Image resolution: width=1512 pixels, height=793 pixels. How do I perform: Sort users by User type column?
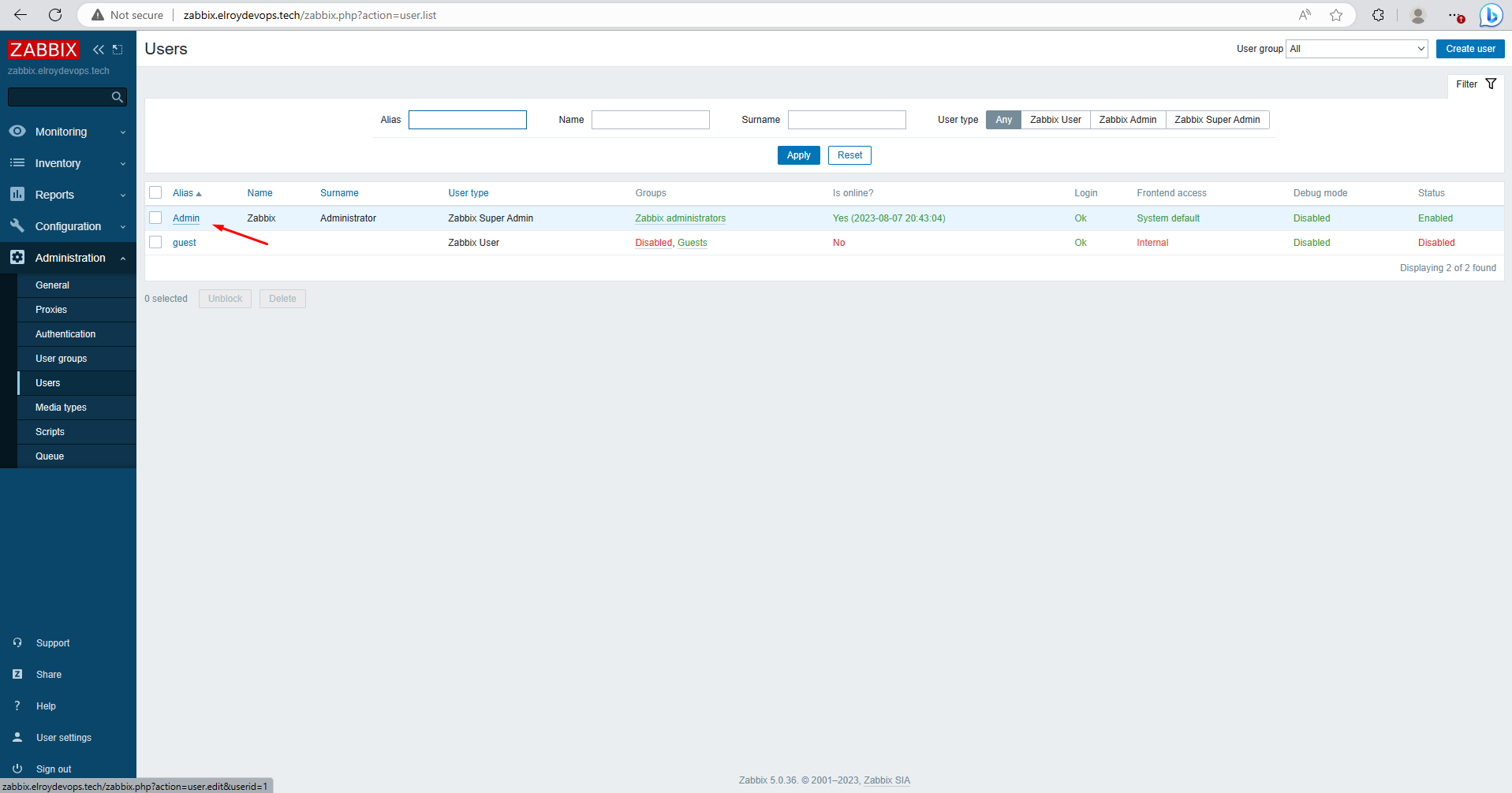(x=469, y=193)
